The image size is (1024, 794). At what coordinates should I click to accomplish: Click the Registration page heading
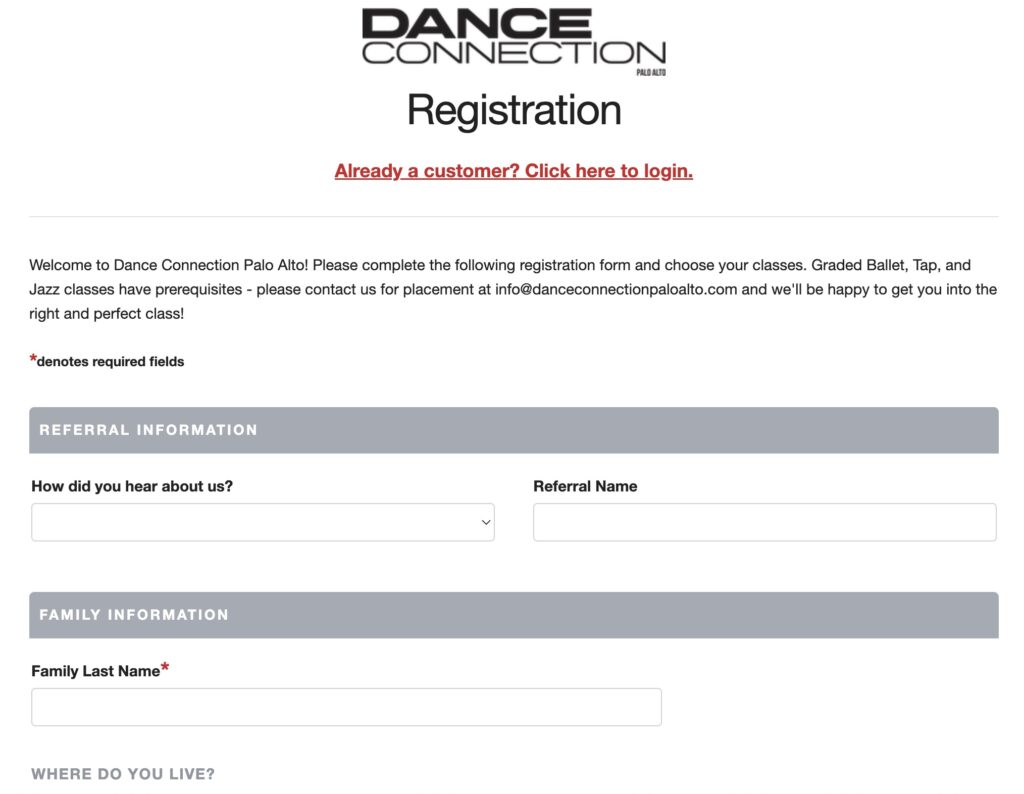click(514, 110)
